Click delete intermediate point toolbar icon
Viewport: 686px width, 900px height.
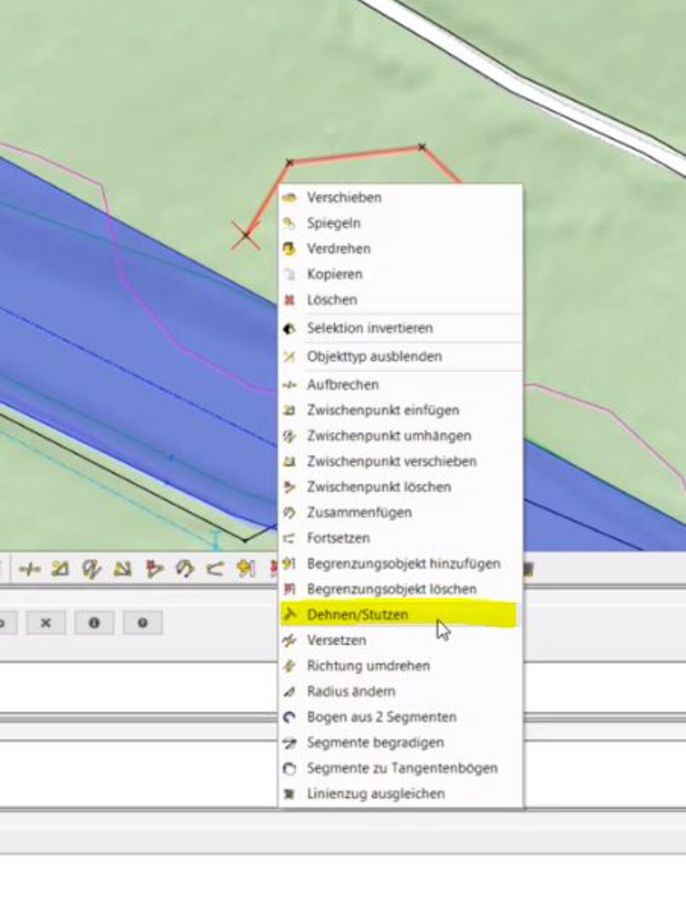pyautogui.click(x=153, y=569)
